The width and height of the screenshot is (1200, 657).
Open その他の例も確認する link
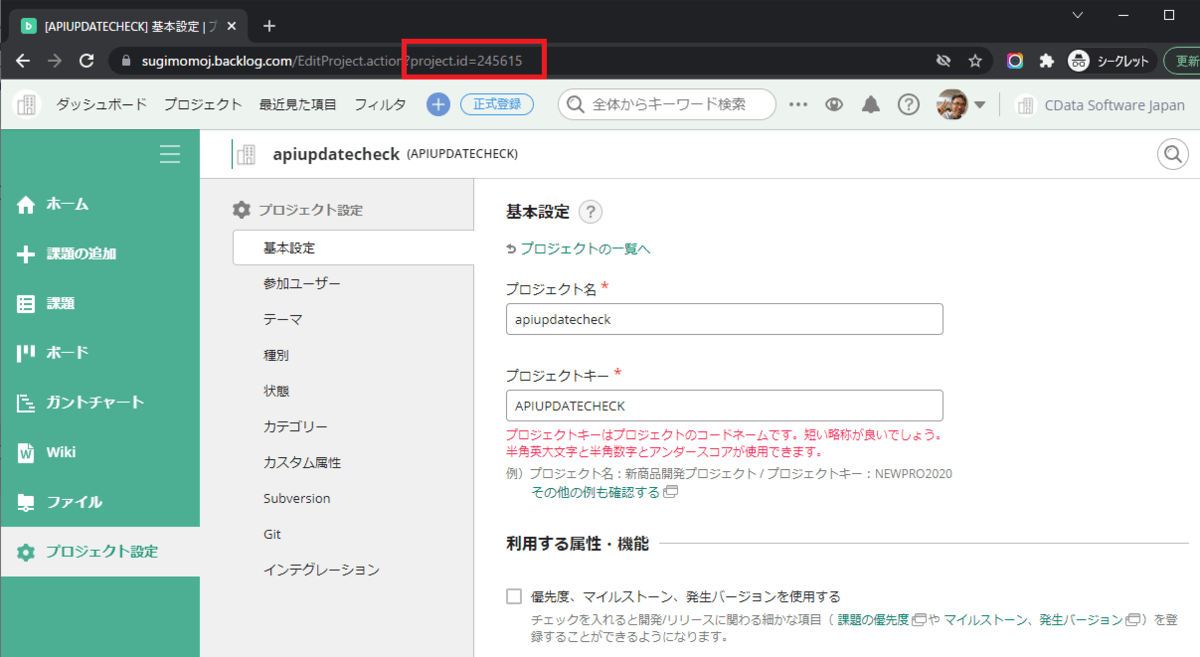coord(604,492)
